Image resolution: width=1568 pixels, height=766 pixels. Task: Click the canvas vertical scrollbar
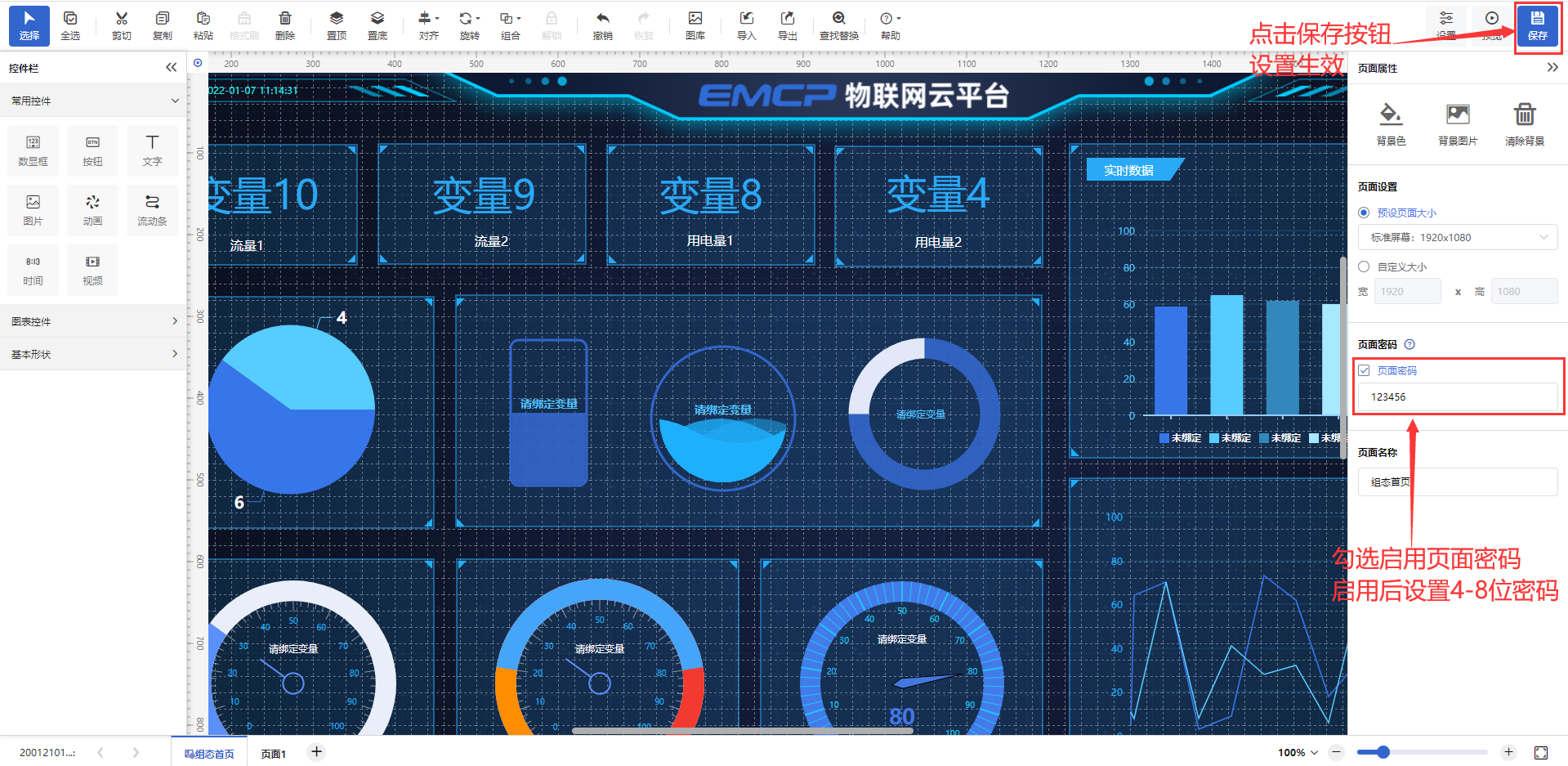[1342, 357]
